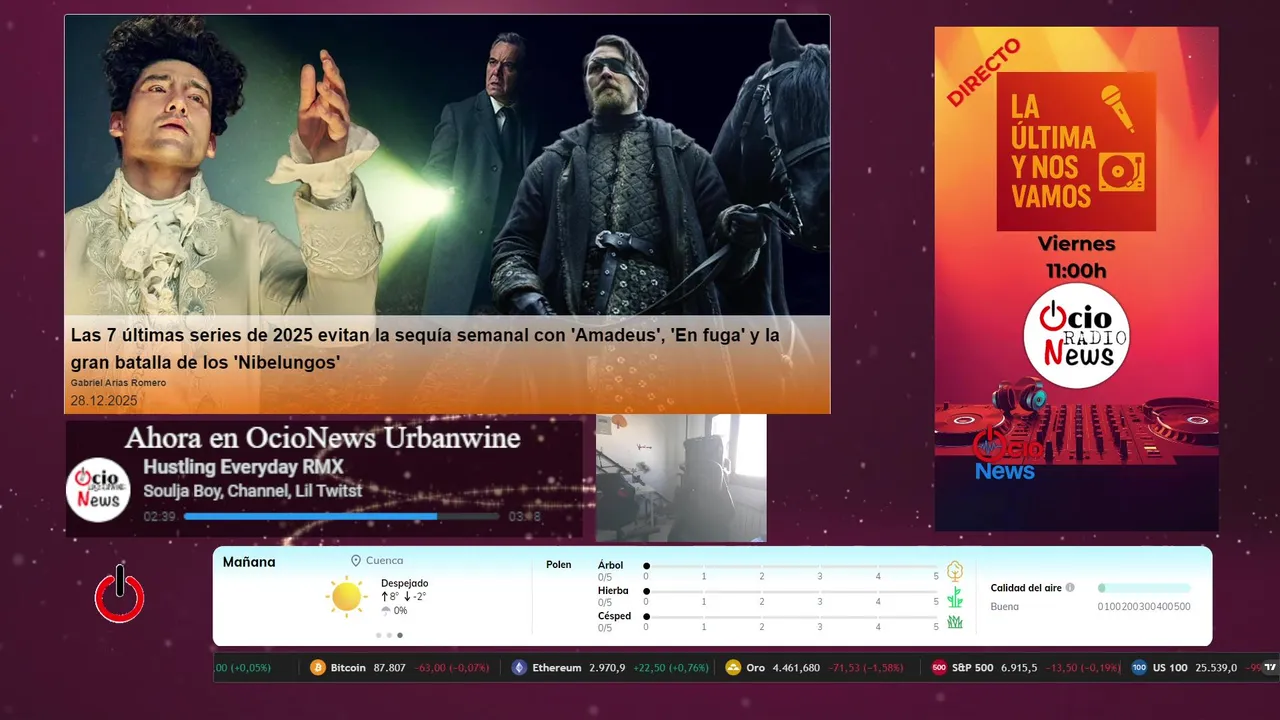Click the turntable icon on the radio banner

pyautogui.click(x=1121, y=173)
